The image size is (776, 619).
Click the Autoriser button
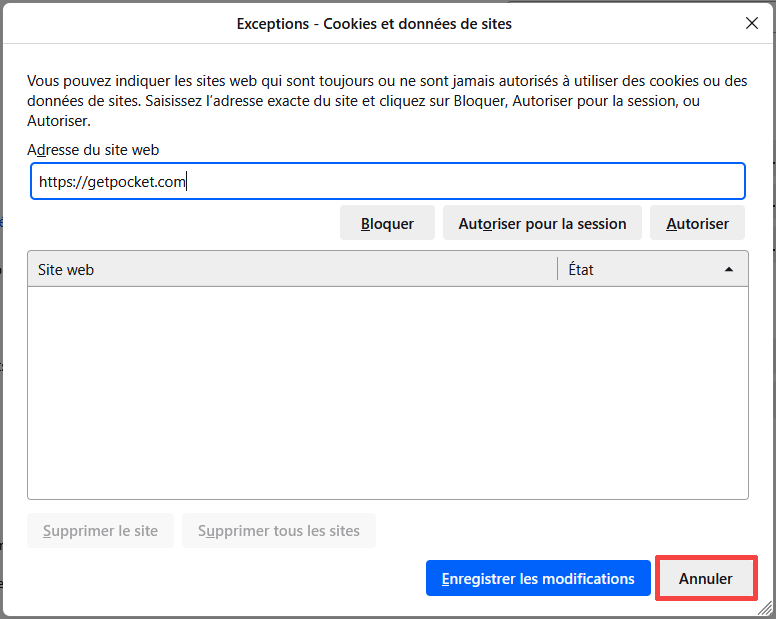tap(697, 223)
